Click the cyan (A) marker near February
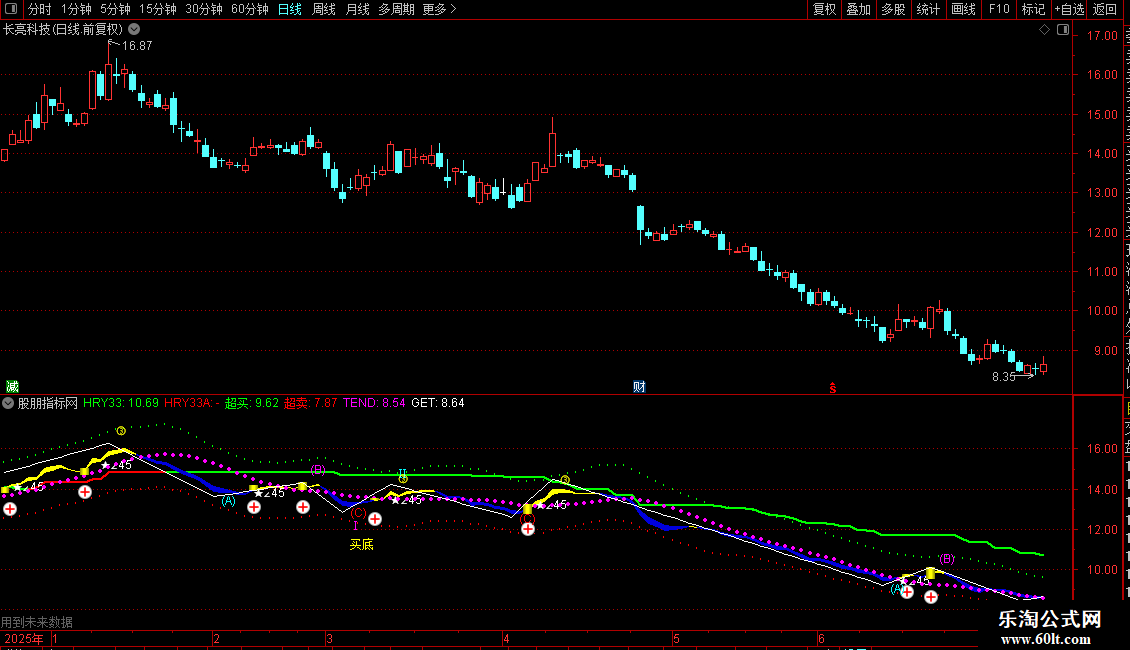The height and width of the screenshot is (650, 1130). click(228, 500)
